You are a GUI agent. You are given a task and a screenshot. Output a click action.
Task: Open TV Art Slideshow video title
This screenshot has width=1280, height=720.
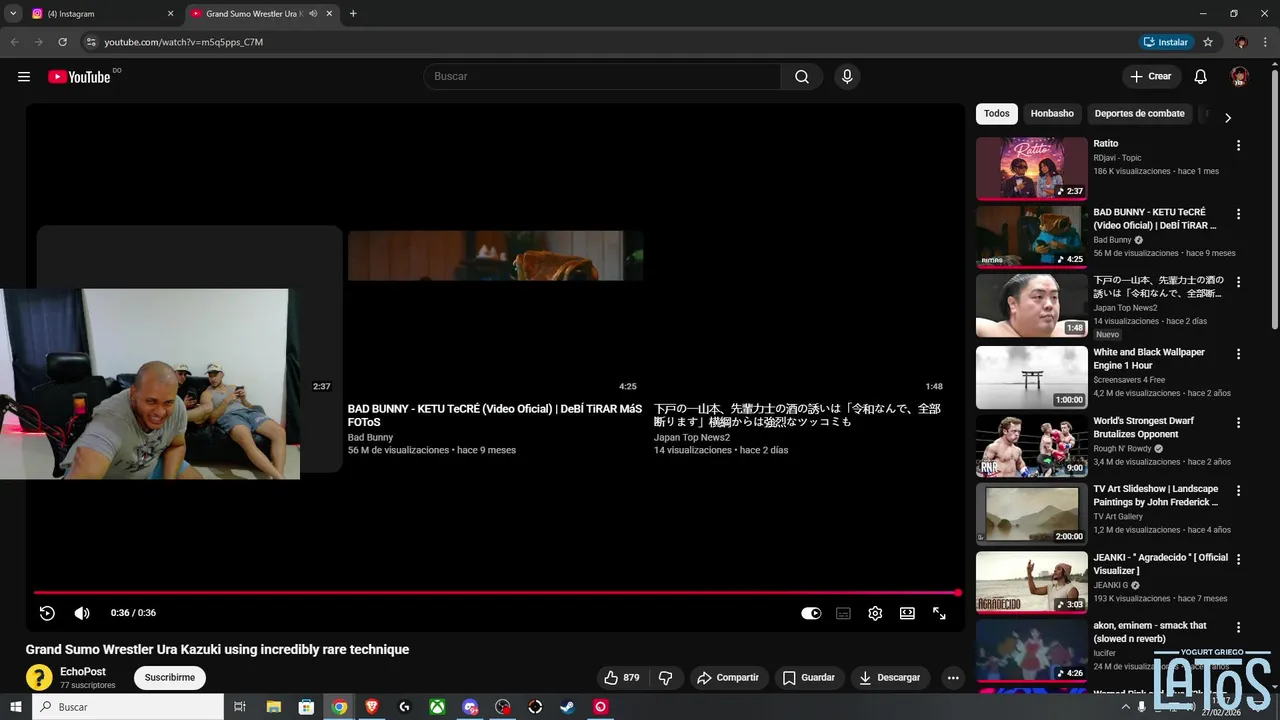pos(1156,496)
